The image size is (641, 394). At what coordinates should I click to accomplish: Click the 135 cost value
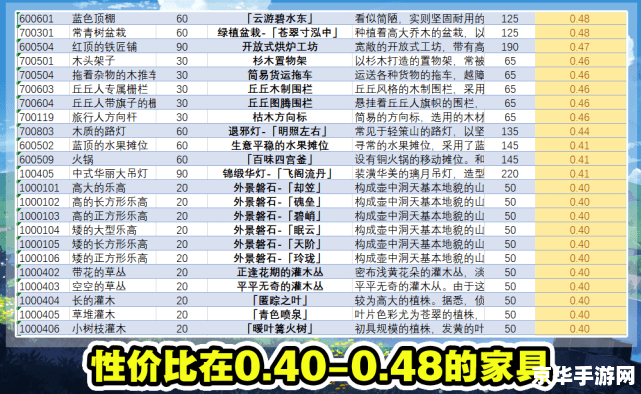click(510, 132)
